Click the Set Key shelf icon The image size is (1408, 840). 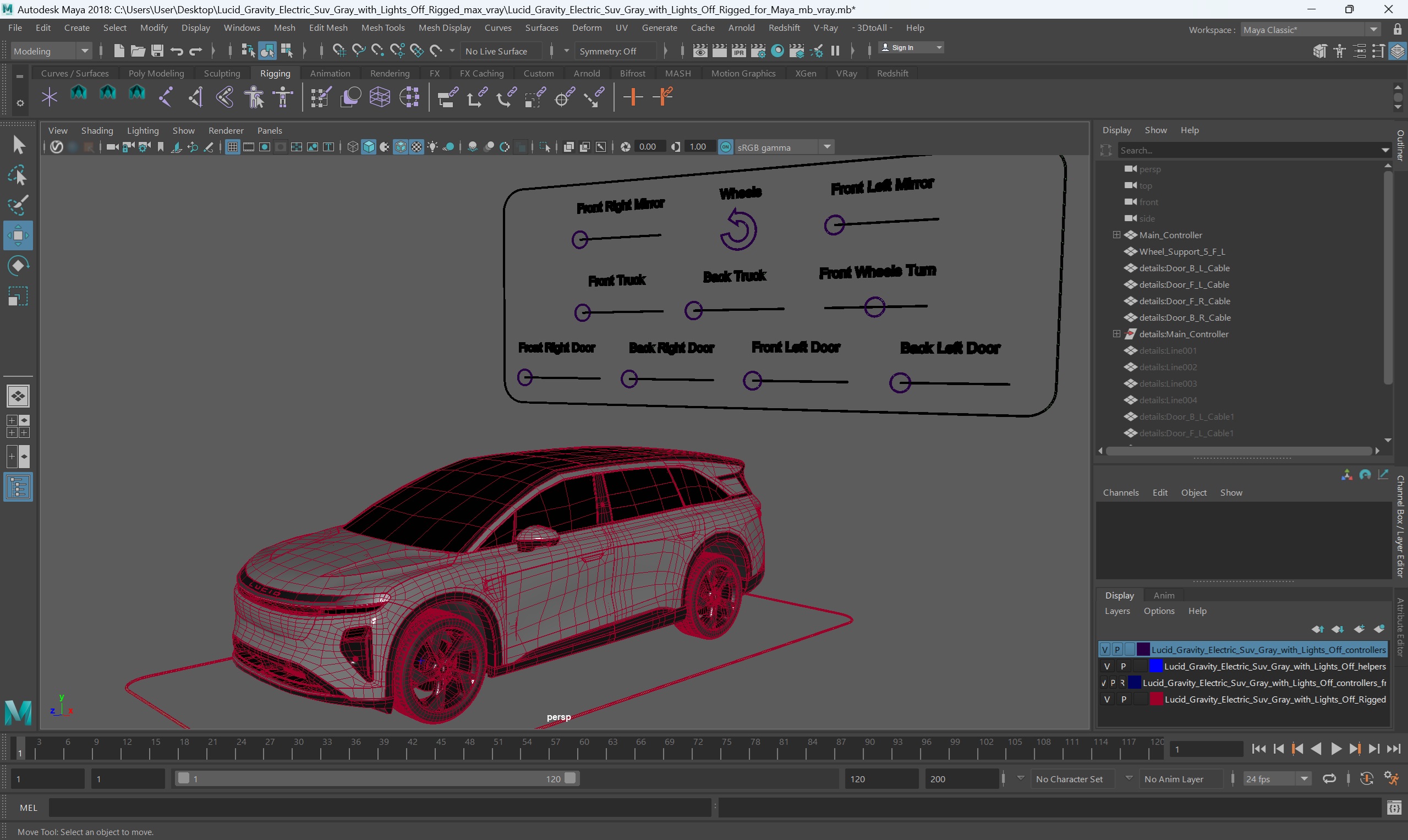(633, 97)
